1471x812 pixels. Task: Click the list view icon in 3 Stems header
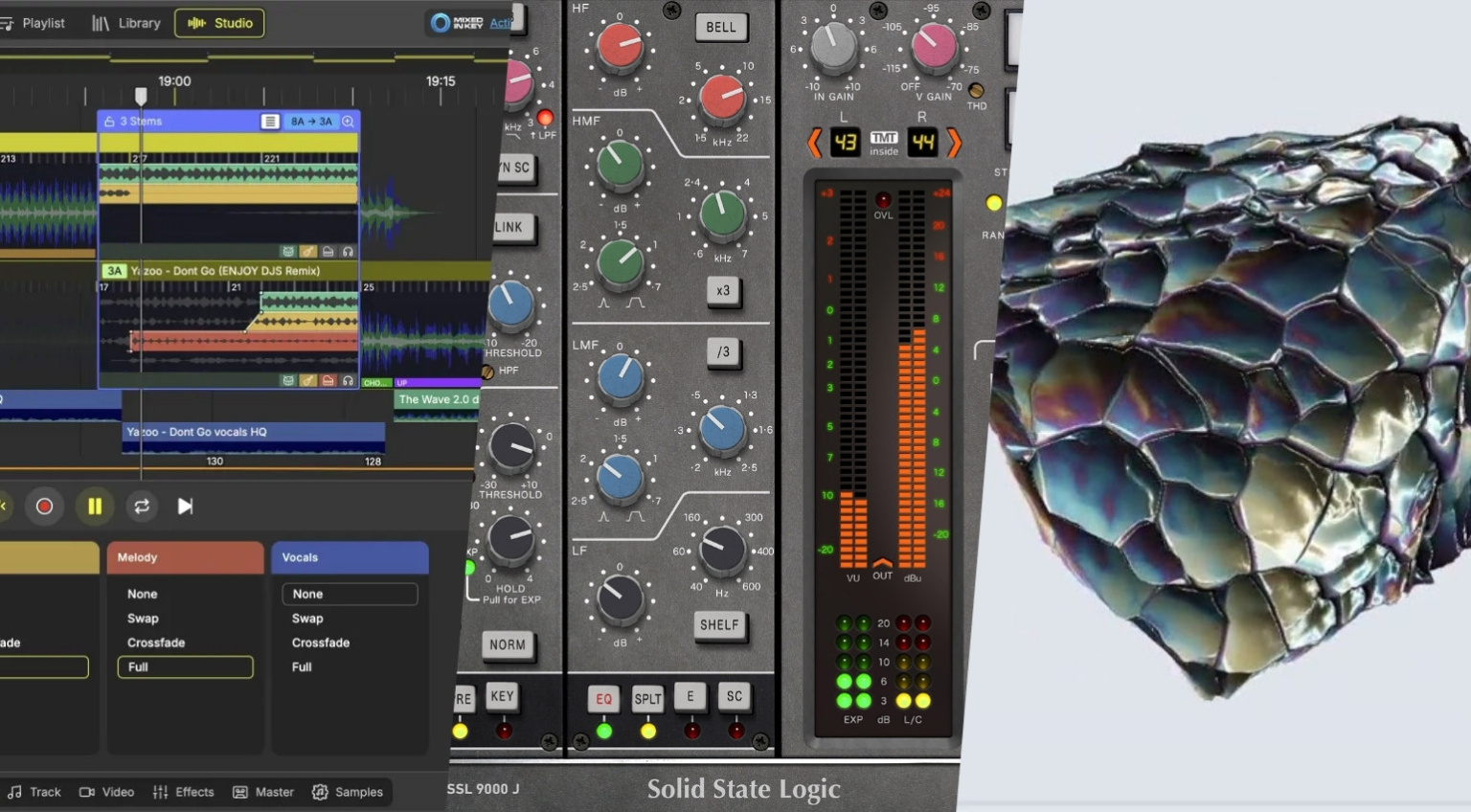click(270, 122)
